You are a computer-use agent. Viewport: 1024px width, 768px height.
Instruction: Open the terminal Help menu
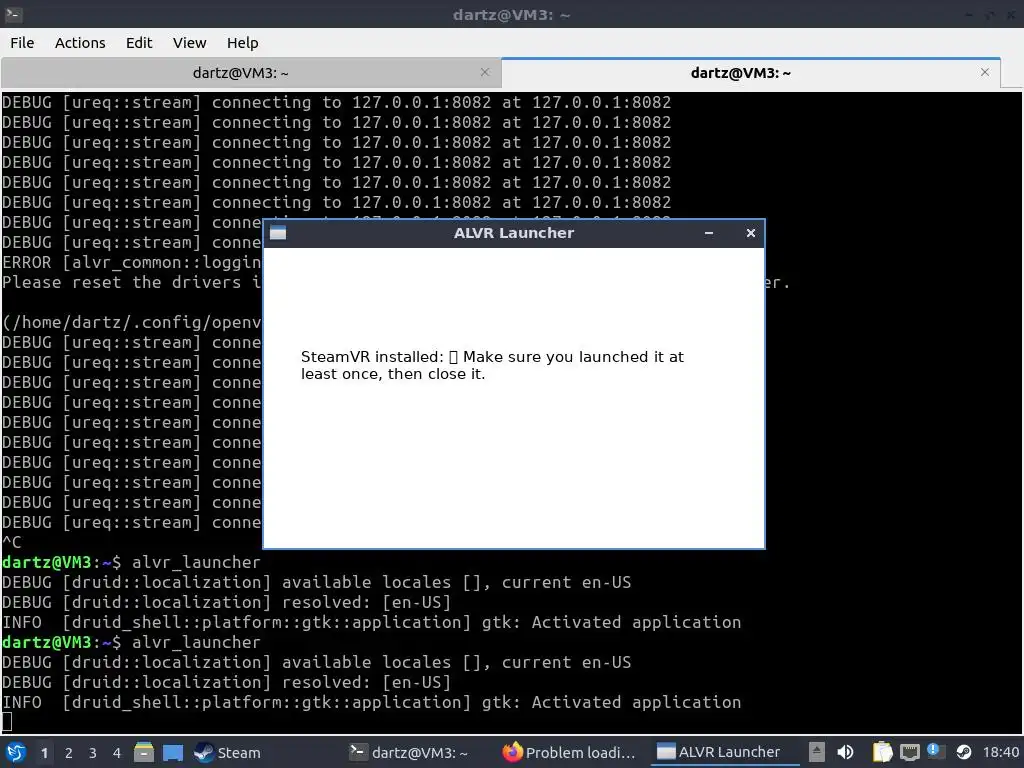(242, 43)
